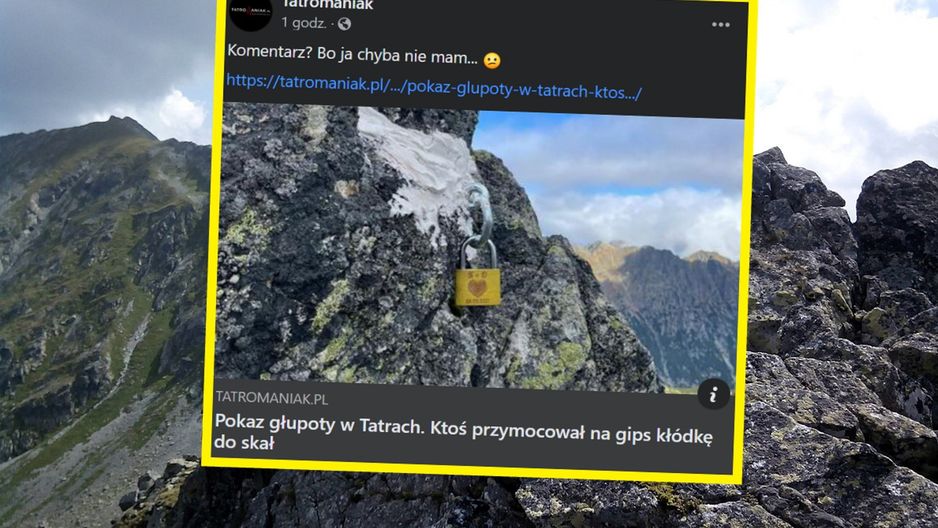This screenshot has height=528, width=938.
Task: Click the TATROMANIAK.PL source label
Action: tap(272, 398)
